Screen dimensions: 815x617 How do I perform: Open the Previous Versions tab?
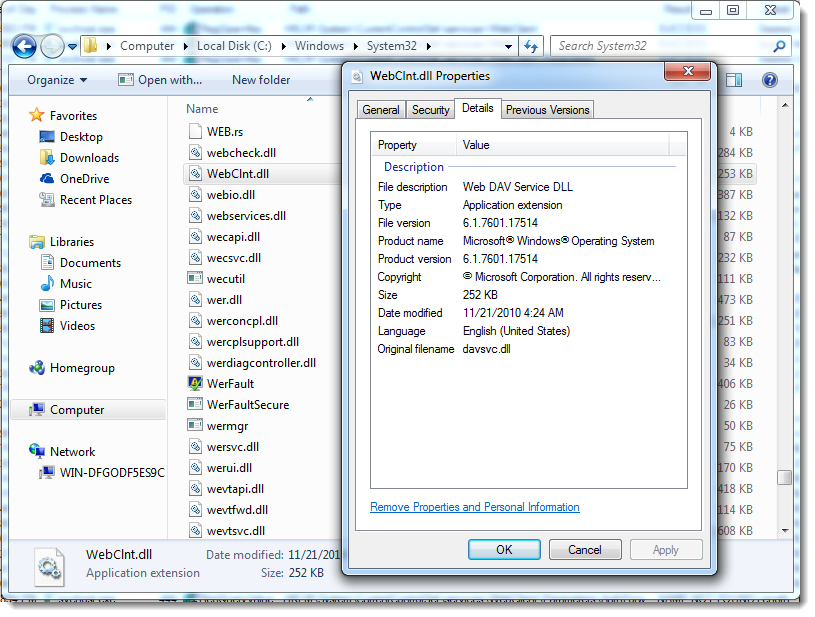547,110
